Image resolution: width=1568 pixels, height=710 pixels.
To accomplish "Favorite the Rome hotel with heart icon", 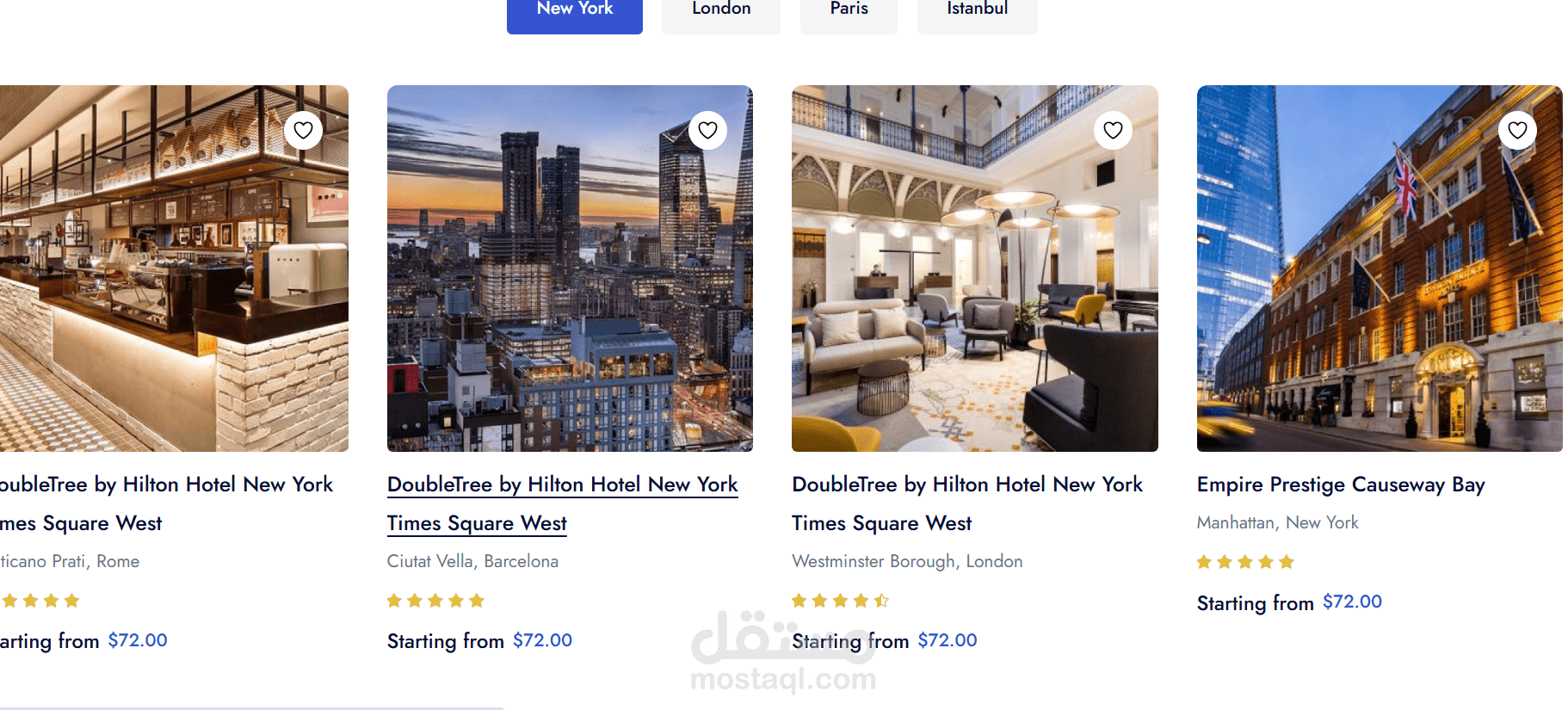I will 303,131.
